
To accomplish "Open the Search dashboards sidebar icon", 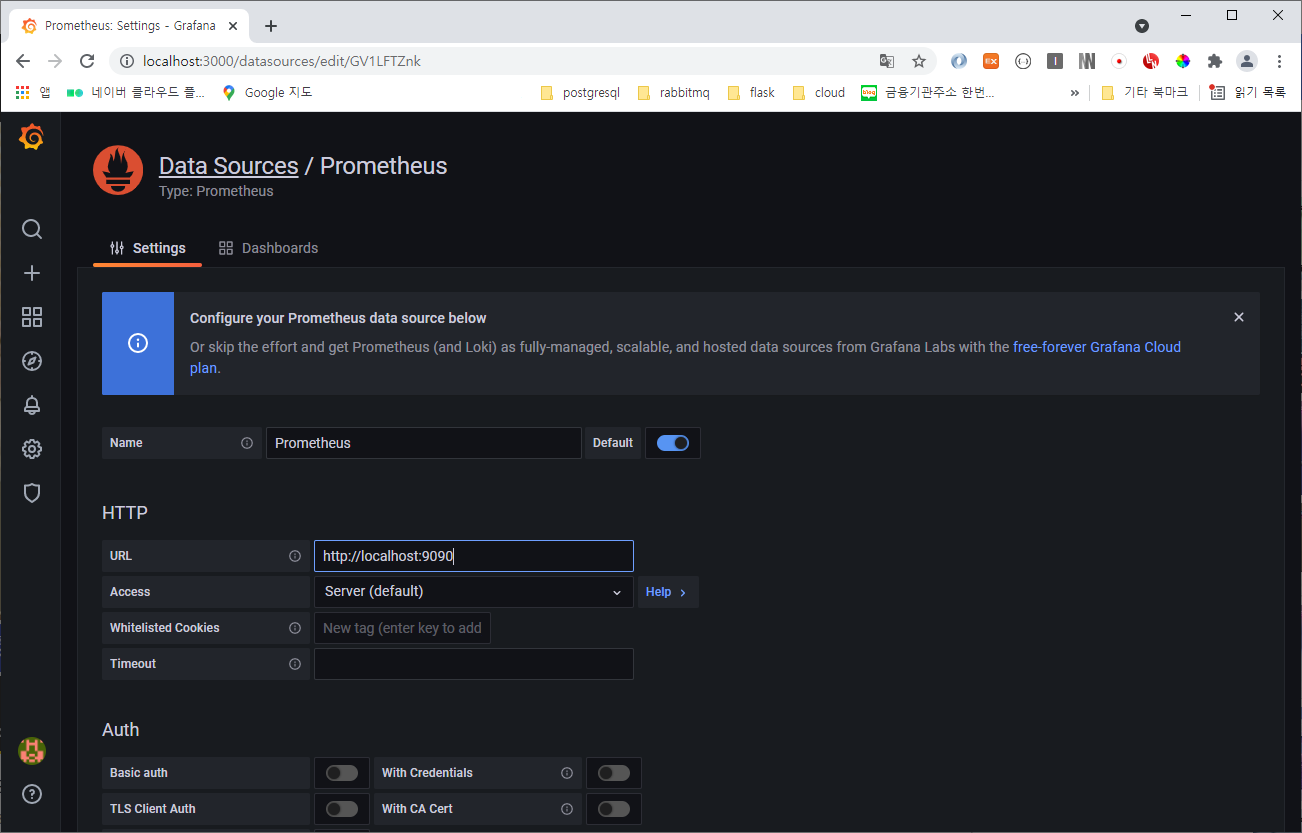I will (x=32, y=229).
